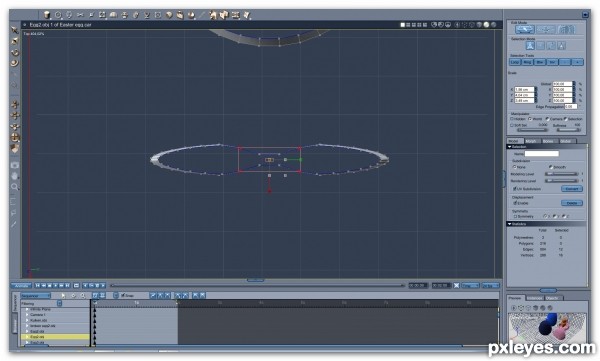Collapse the Statistics section header
This screenshot has height=361, width=600.
[x=546, y=224]
